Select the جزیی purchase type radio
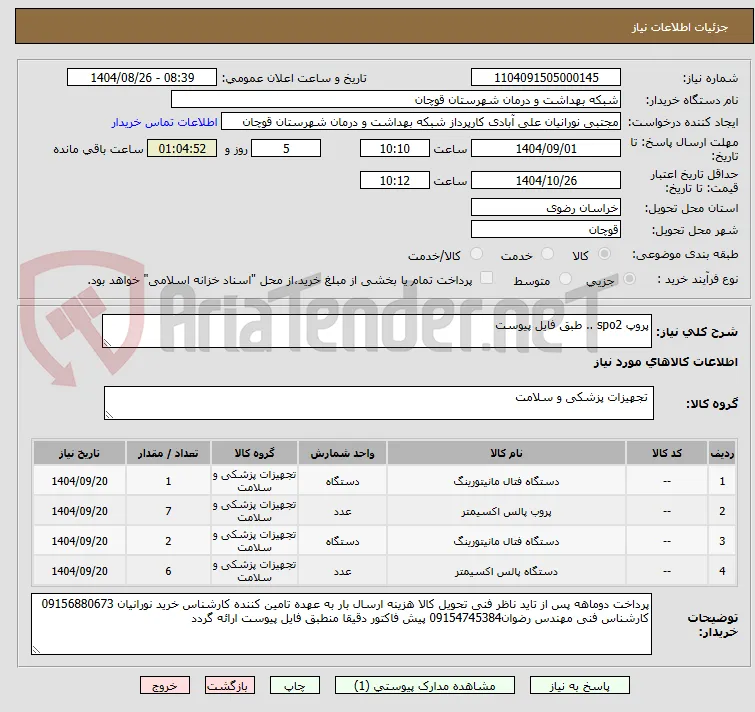Image resolution: width=755 pixels, height=712 pixels. [x=629, y=279]
